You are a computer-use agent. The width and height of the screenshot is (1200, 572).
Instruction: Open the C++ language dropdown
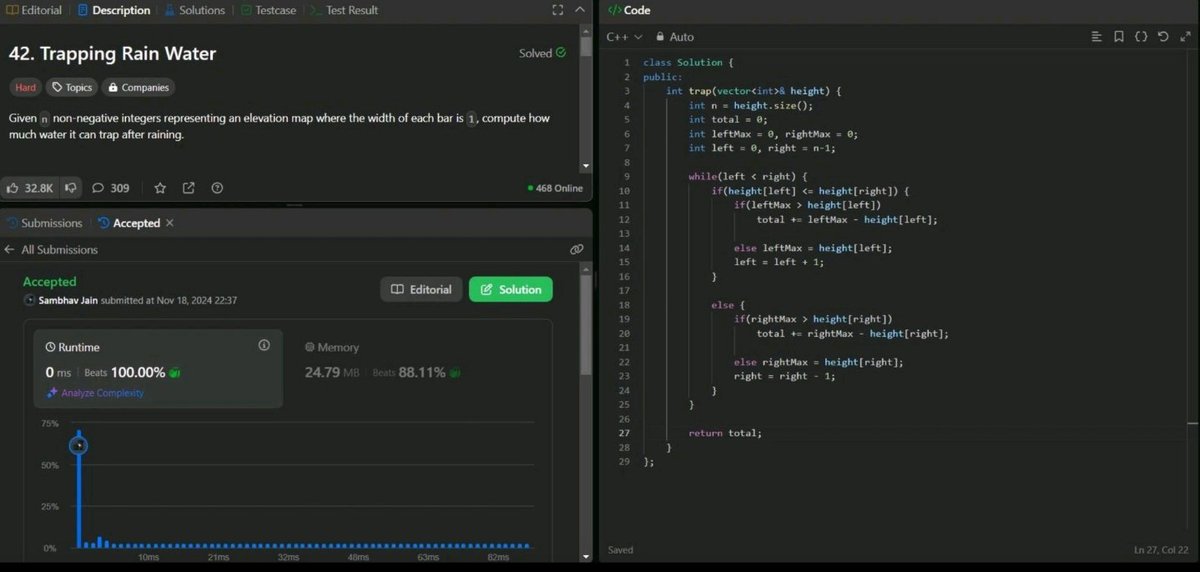click(x=624, y=37)
